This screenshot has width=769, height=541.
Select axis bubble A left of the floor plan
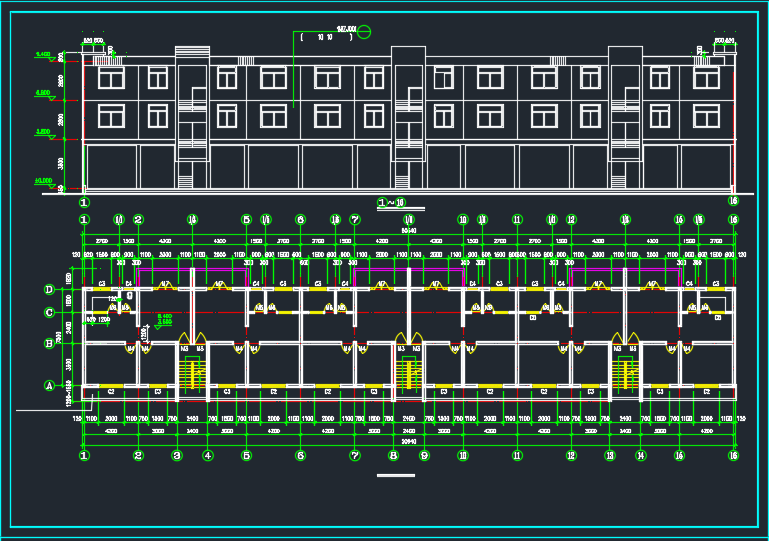point(49,386)
